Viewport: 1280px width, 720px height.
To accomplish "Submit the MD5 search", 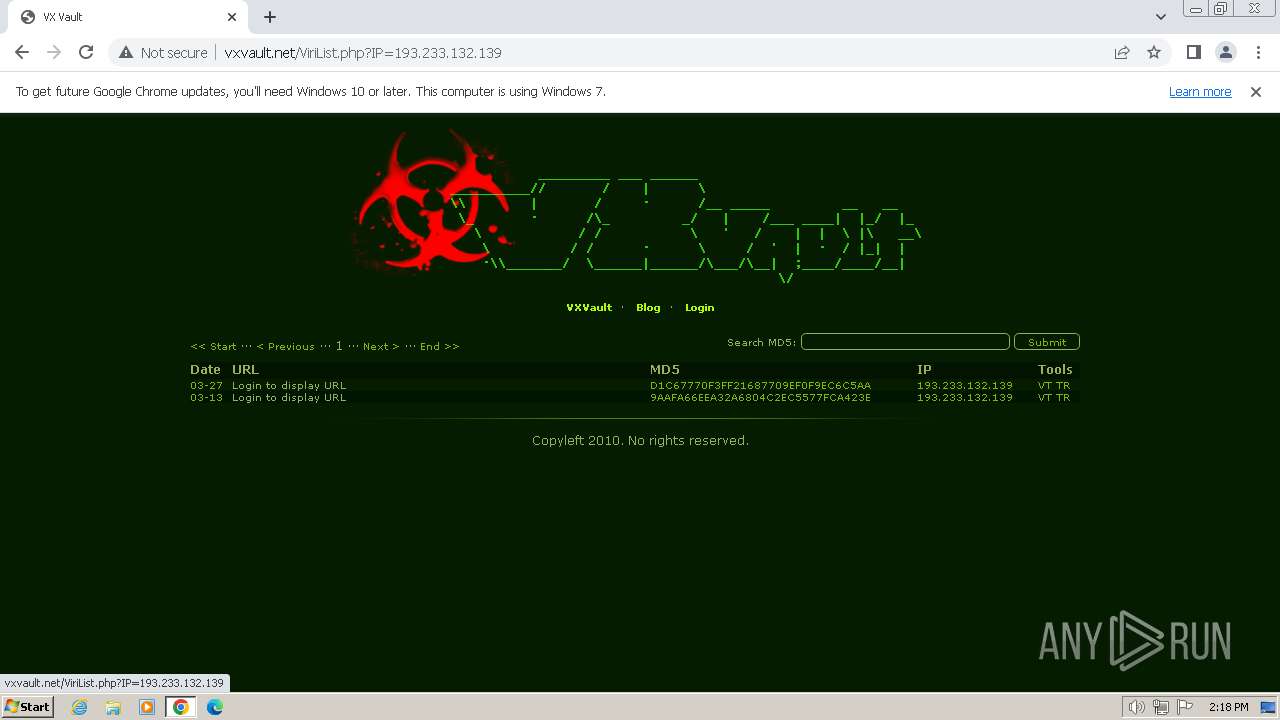I will click(x=1047, y=342).
